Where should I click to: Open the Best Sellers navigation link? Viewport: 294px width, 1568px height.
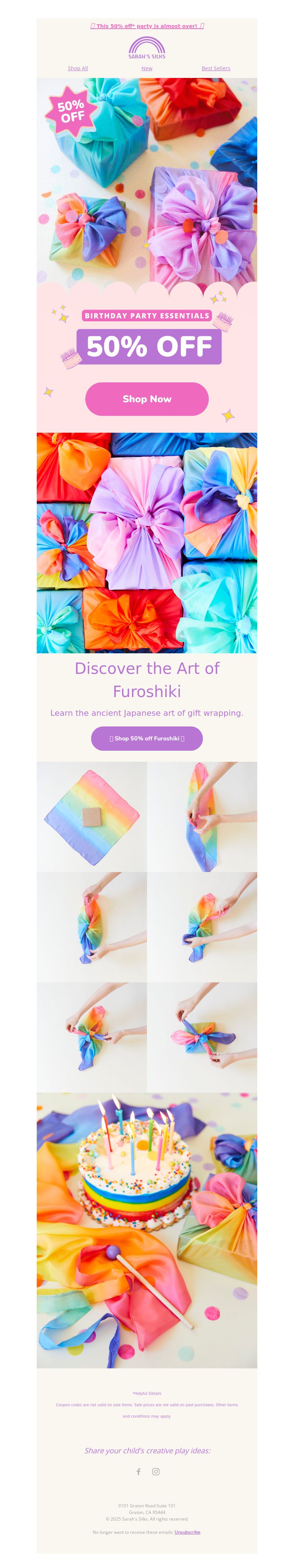pos(216,68)
